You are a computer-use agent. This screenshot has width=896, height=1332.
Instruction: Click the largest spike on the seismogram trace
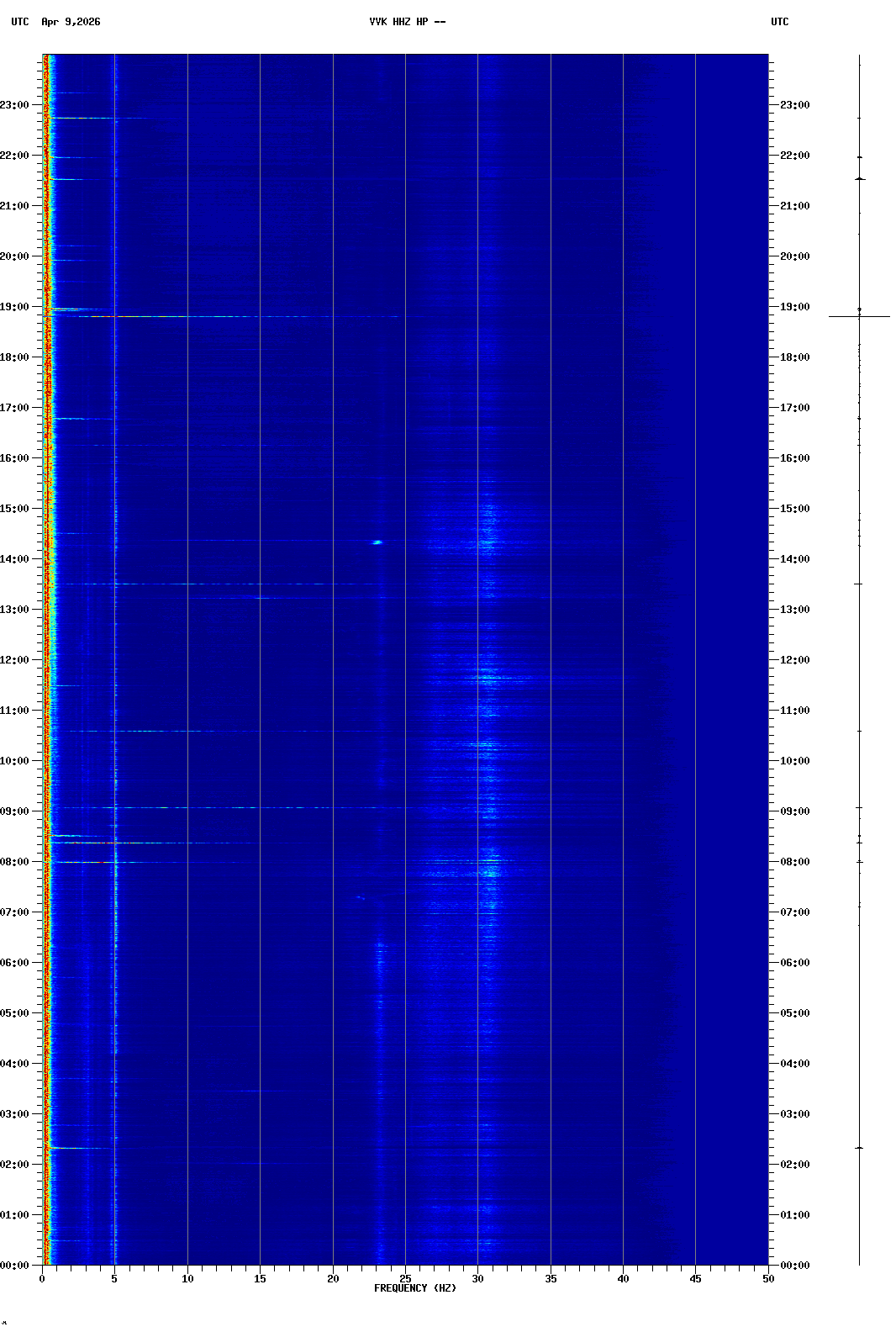[x=859, y=317]
